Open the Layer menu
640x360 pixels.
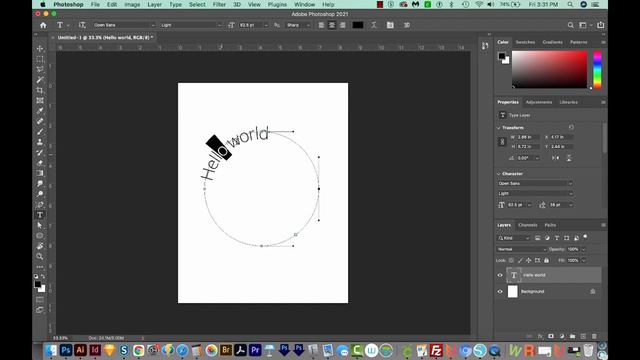coord(154,4)
